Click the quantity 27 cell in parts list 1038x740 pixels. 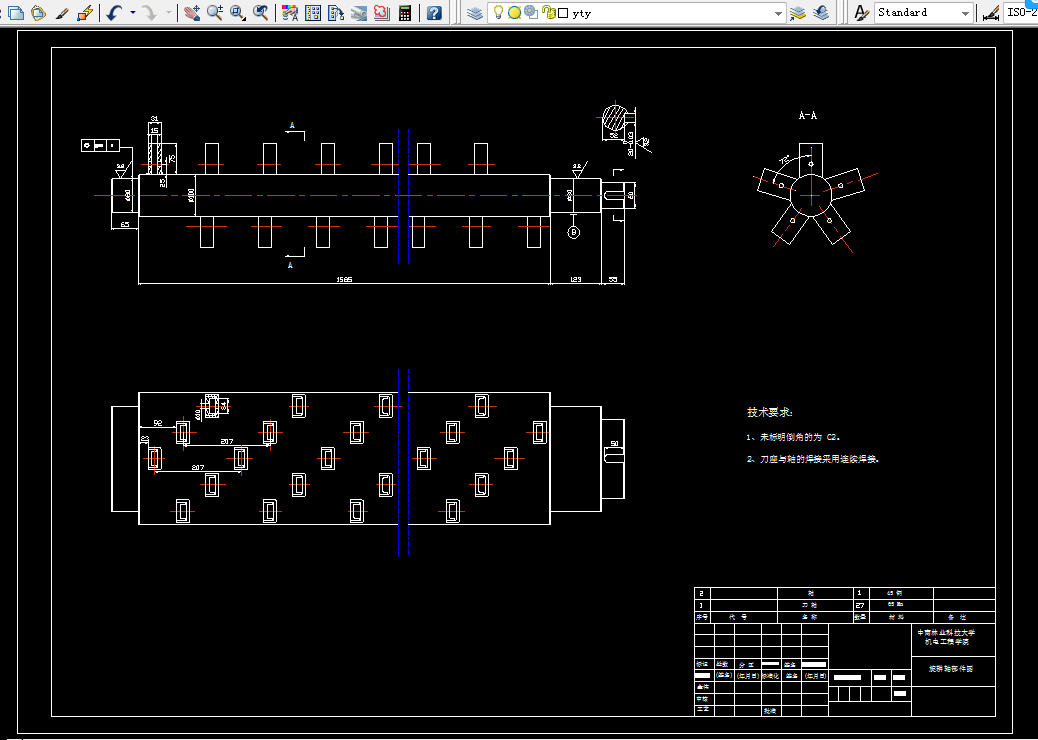point(860,605)
